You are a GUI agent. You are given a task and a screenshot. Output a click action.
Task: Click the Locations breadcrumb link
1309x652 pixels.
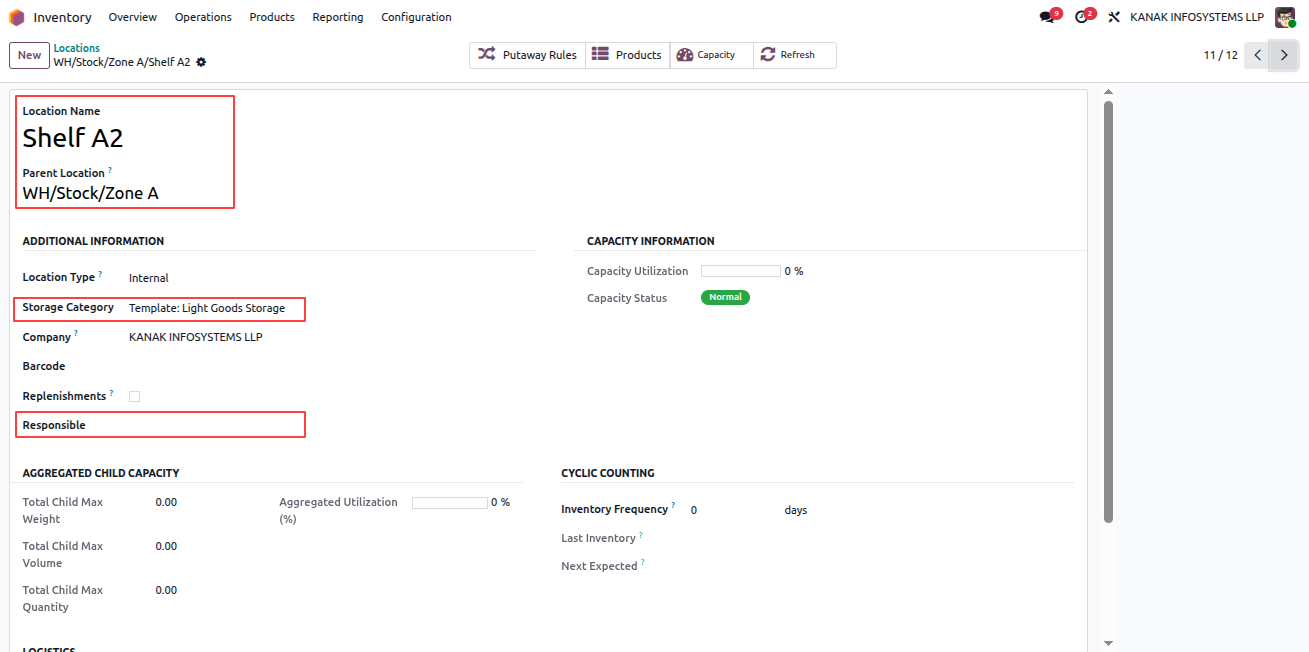[x=77, y=48]
